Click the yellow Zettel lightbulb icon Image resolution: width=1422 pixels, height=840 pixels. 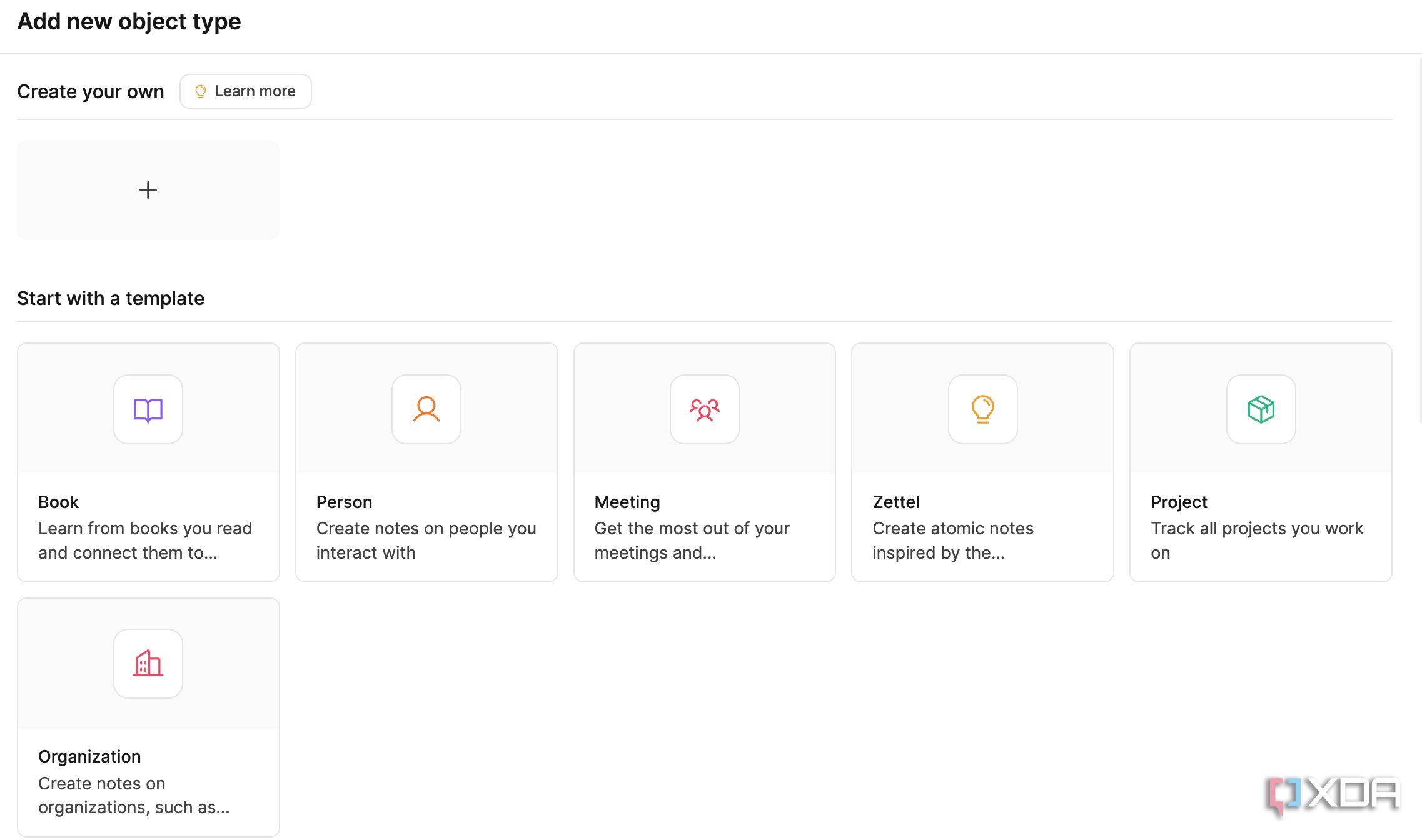[982, 410]
